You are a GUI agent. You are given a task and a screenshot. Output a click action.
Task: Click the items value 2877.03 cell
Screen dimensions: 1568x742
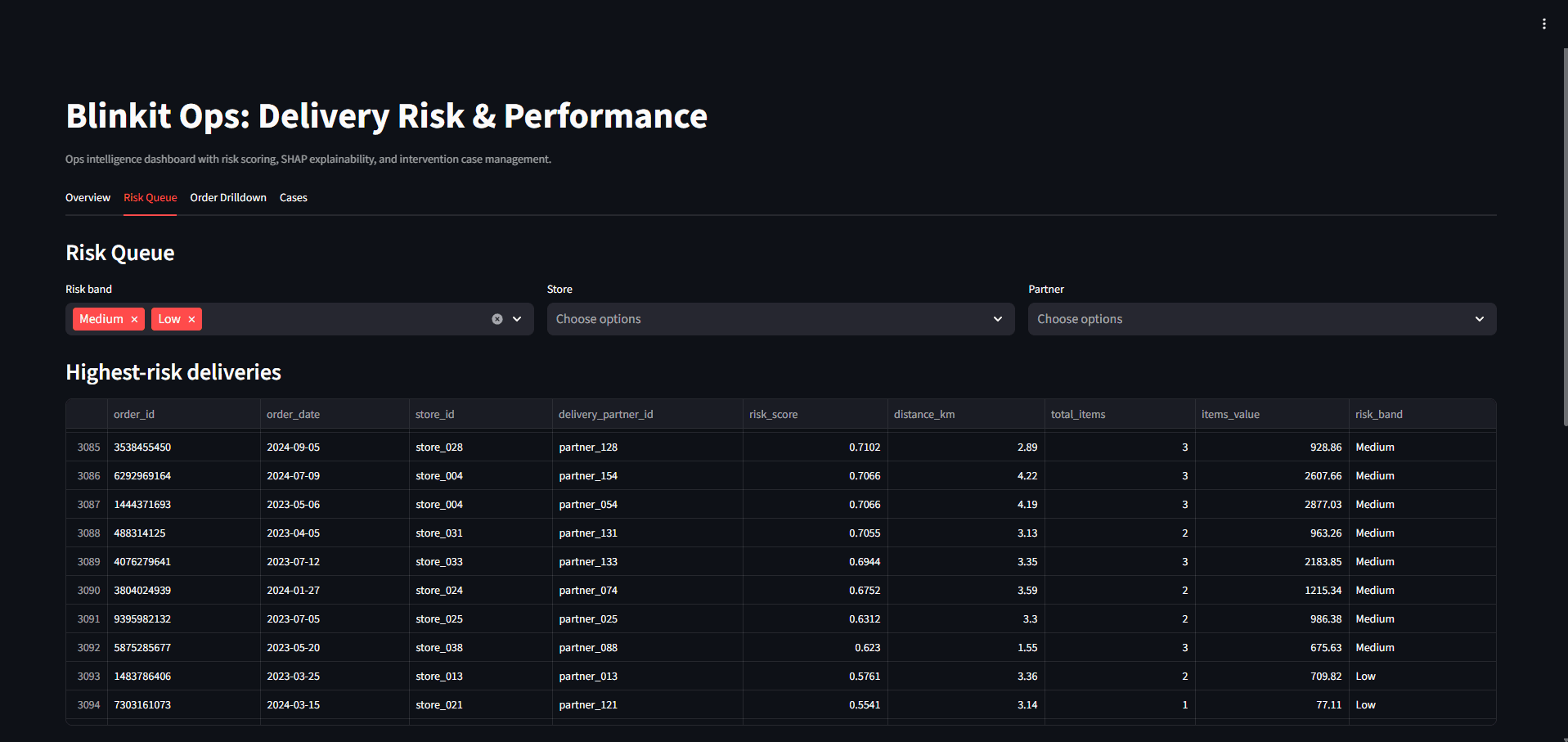1272,505
